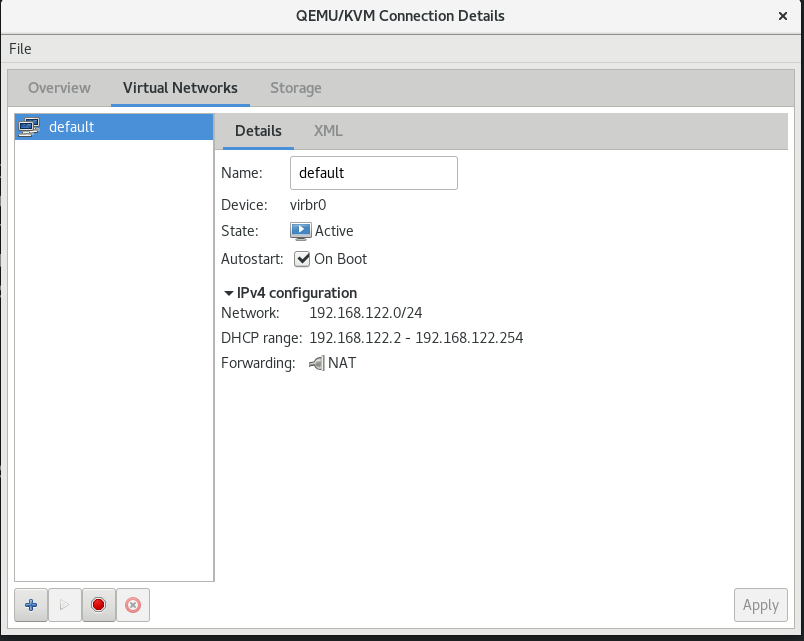Click the NAT forwarding text
The width and height of the screenshot is (804, 641).
(342, 363)
